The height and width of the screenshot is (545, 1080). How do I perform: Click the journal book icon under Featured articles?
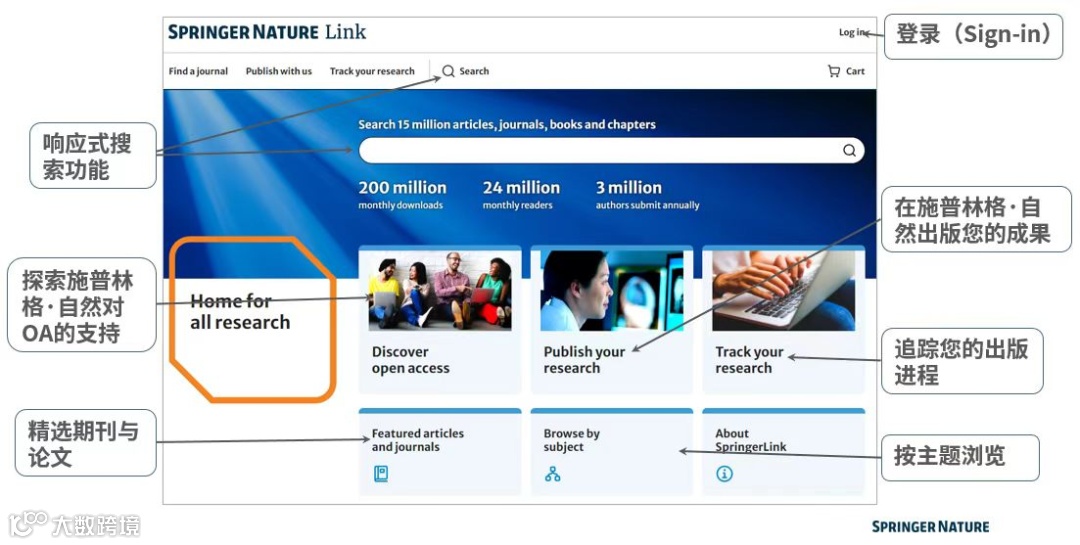[x=381, y=473]
